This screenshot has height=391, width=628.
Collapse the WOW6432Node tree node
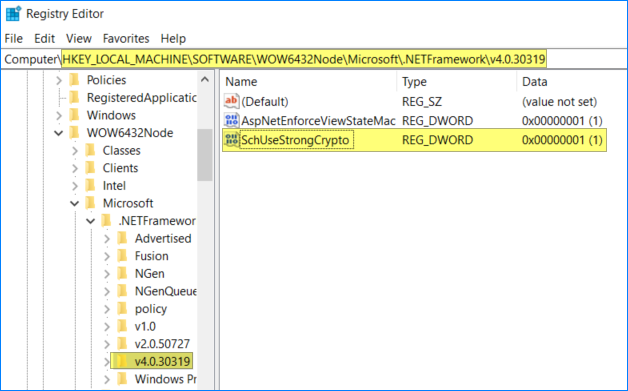59,133
